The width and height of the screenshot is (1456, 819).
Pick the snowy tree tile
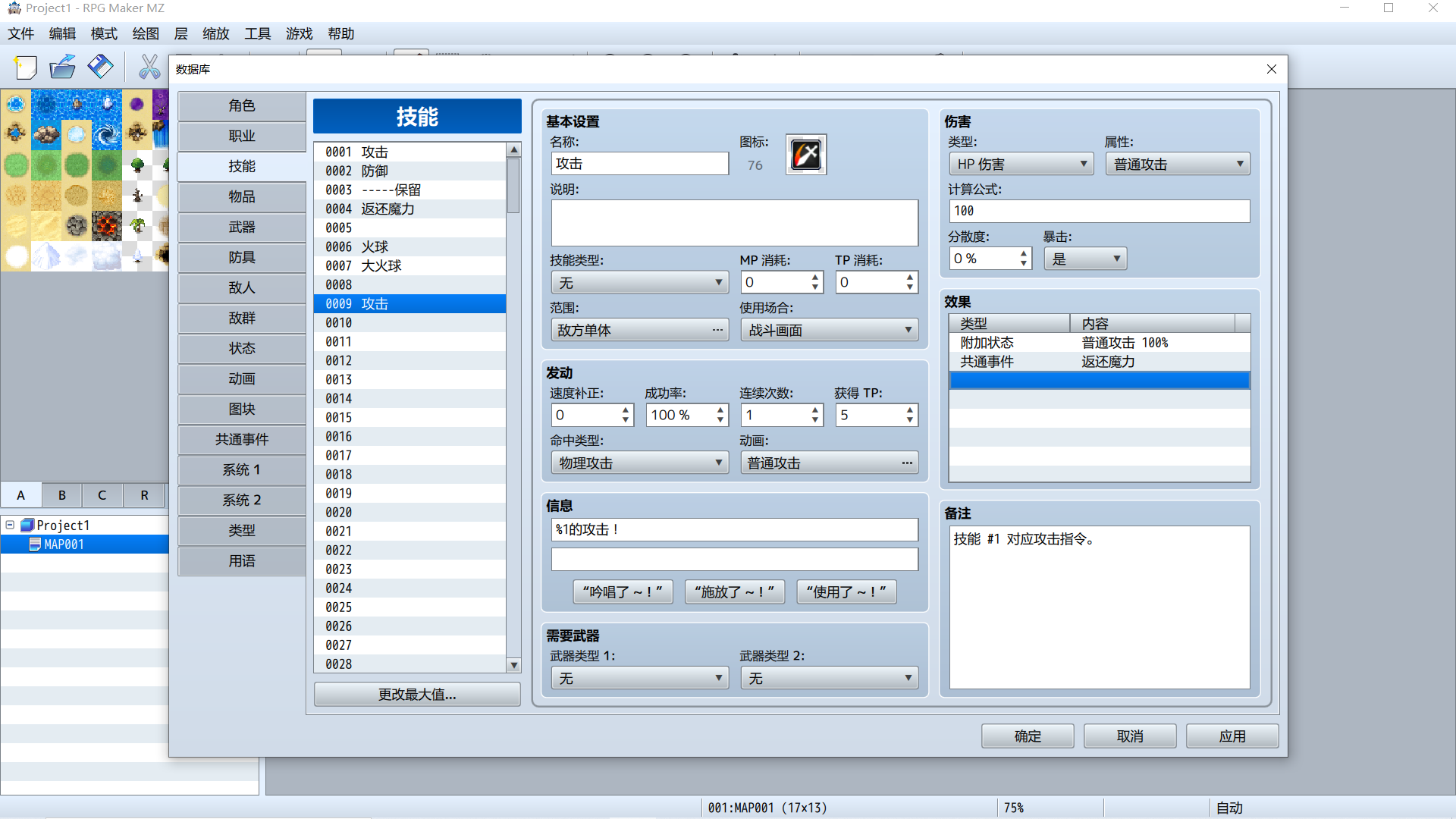(137, 256)
